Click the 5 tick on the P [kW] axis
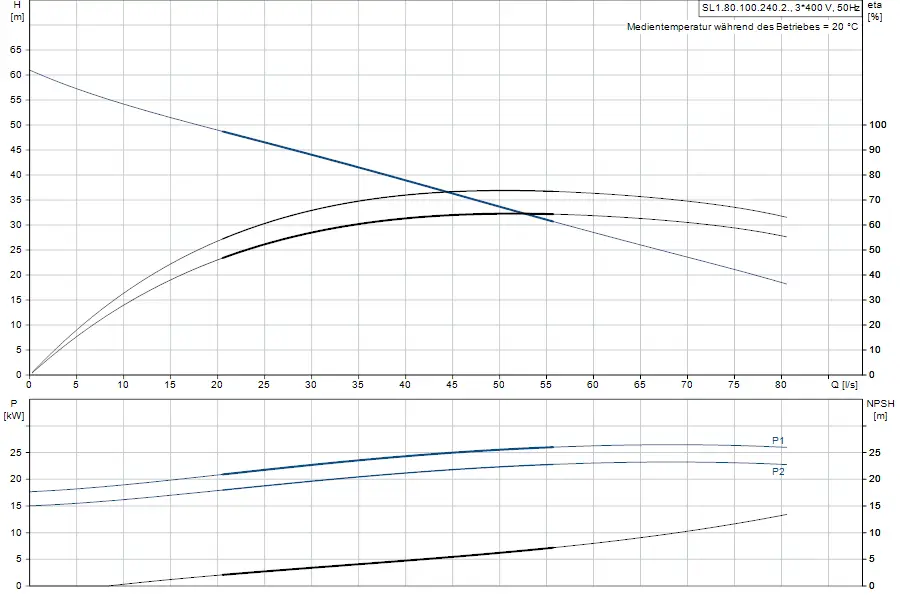This screenshot has width=900, height=600. click(x=18, y=559)
